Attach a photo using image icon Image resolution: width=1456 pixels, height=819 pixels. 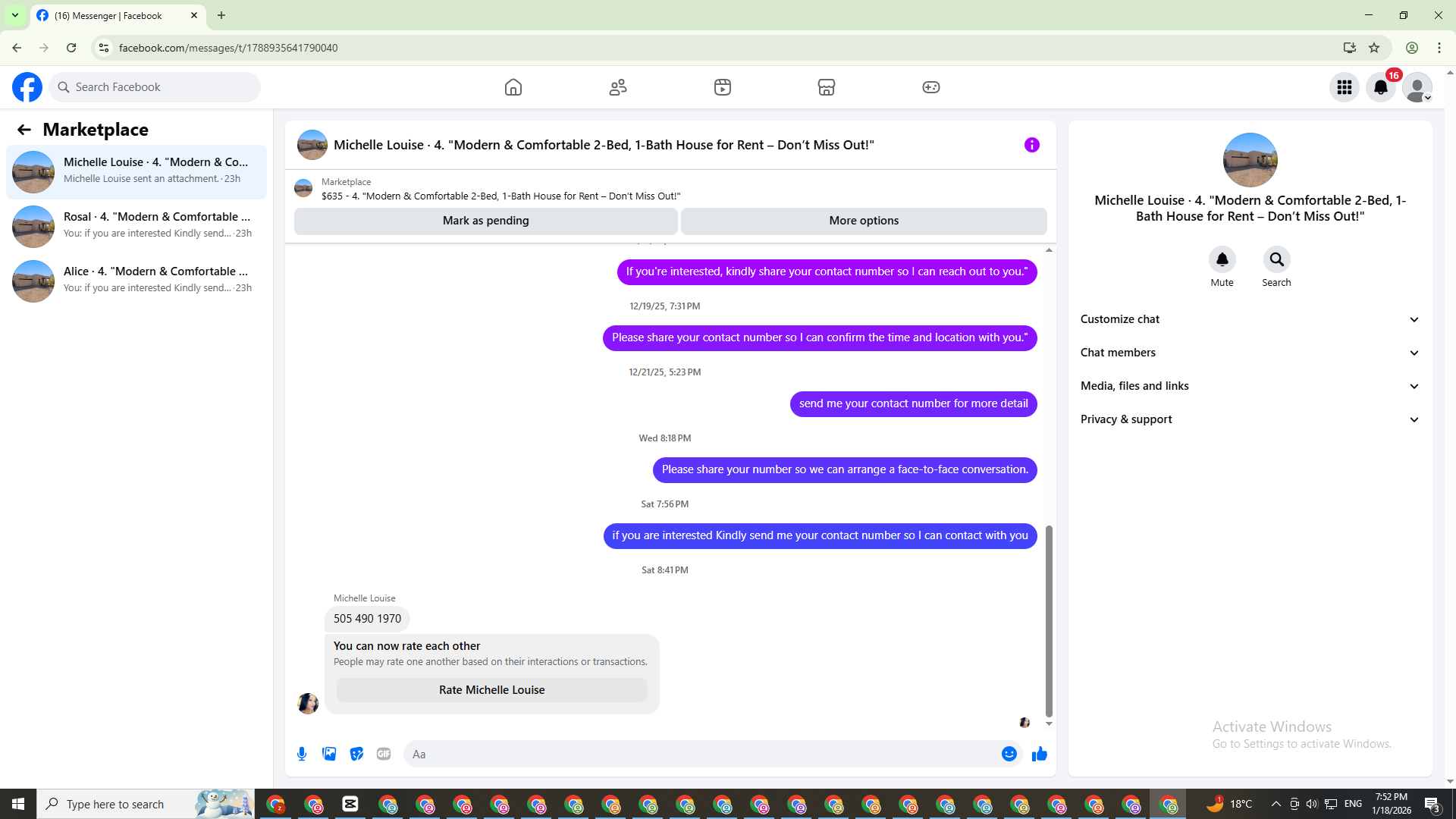click(x=329, y=754)
